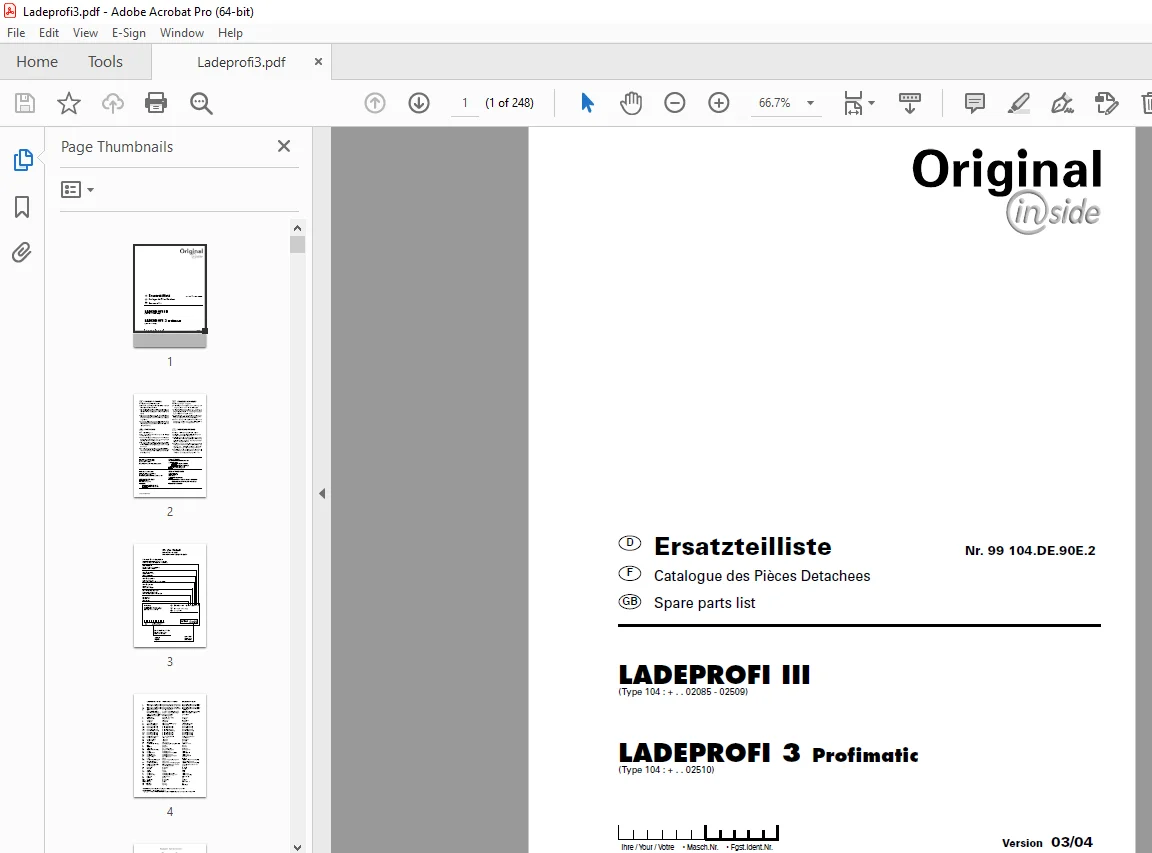Screen dimensions: 1152x853
Task: Add a sticky note comment
Action: (x=974, y=103)
